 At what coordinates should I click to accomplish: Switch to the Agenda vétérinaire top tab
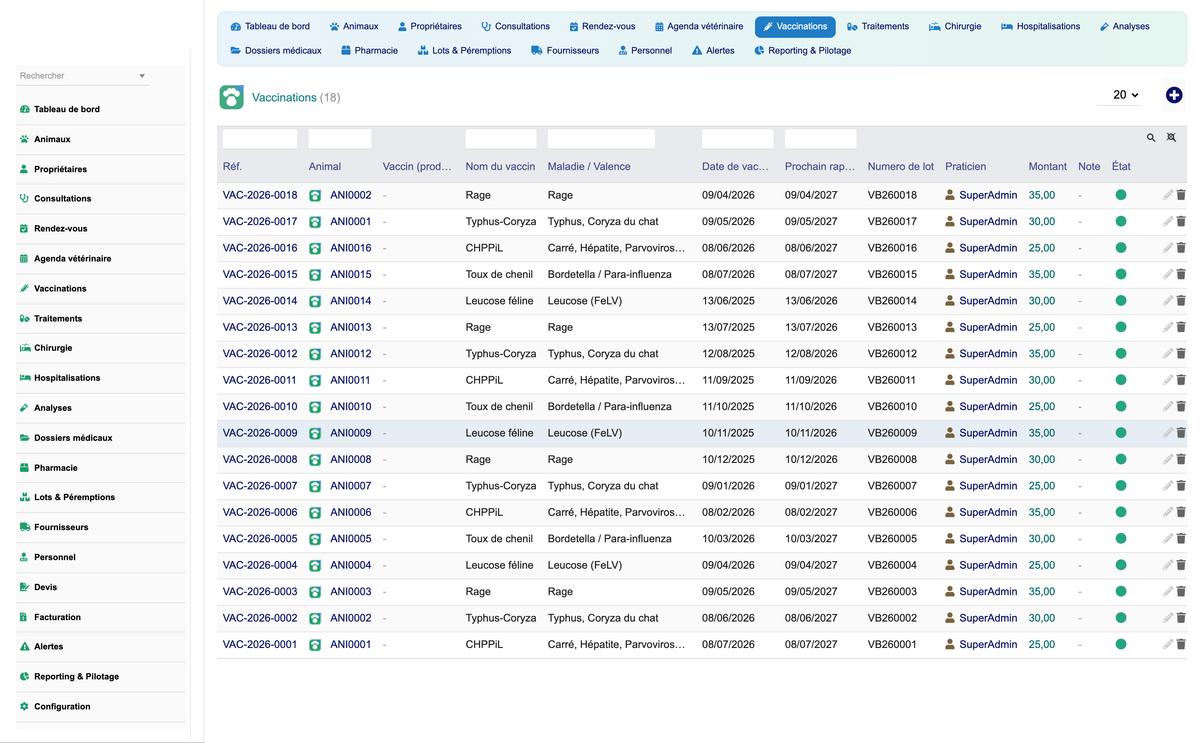699,26
